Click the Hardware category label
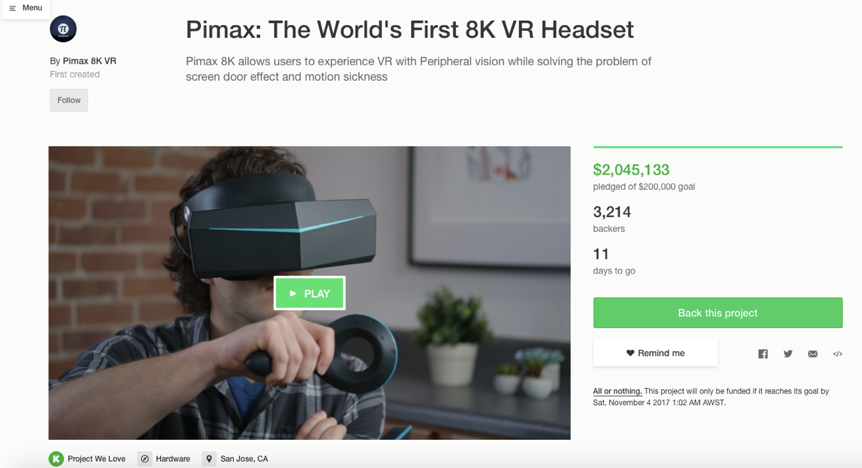Viewport: 862px width, 468px height. coord(173,459)
